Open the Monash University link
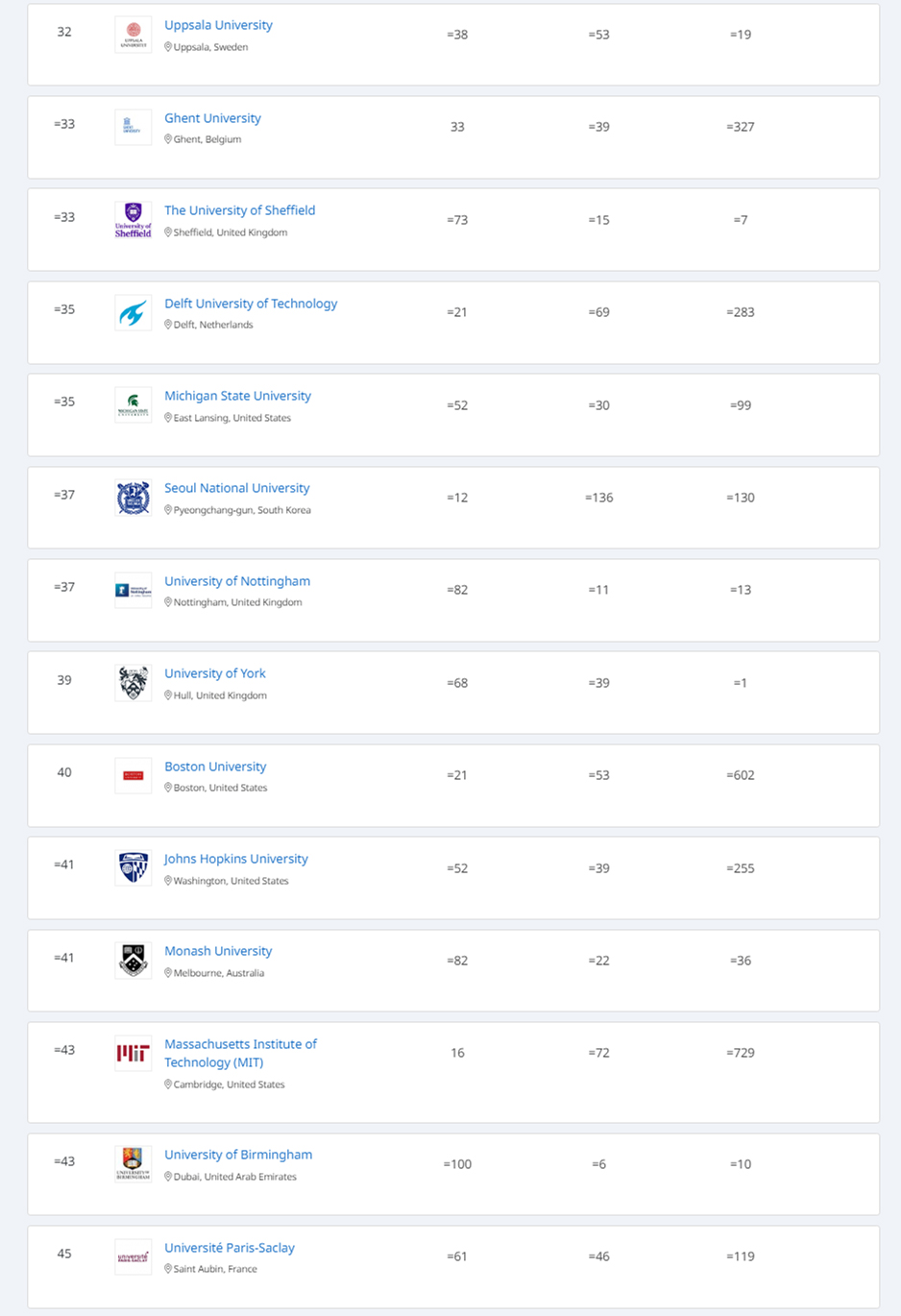 (x=218, y=951)
